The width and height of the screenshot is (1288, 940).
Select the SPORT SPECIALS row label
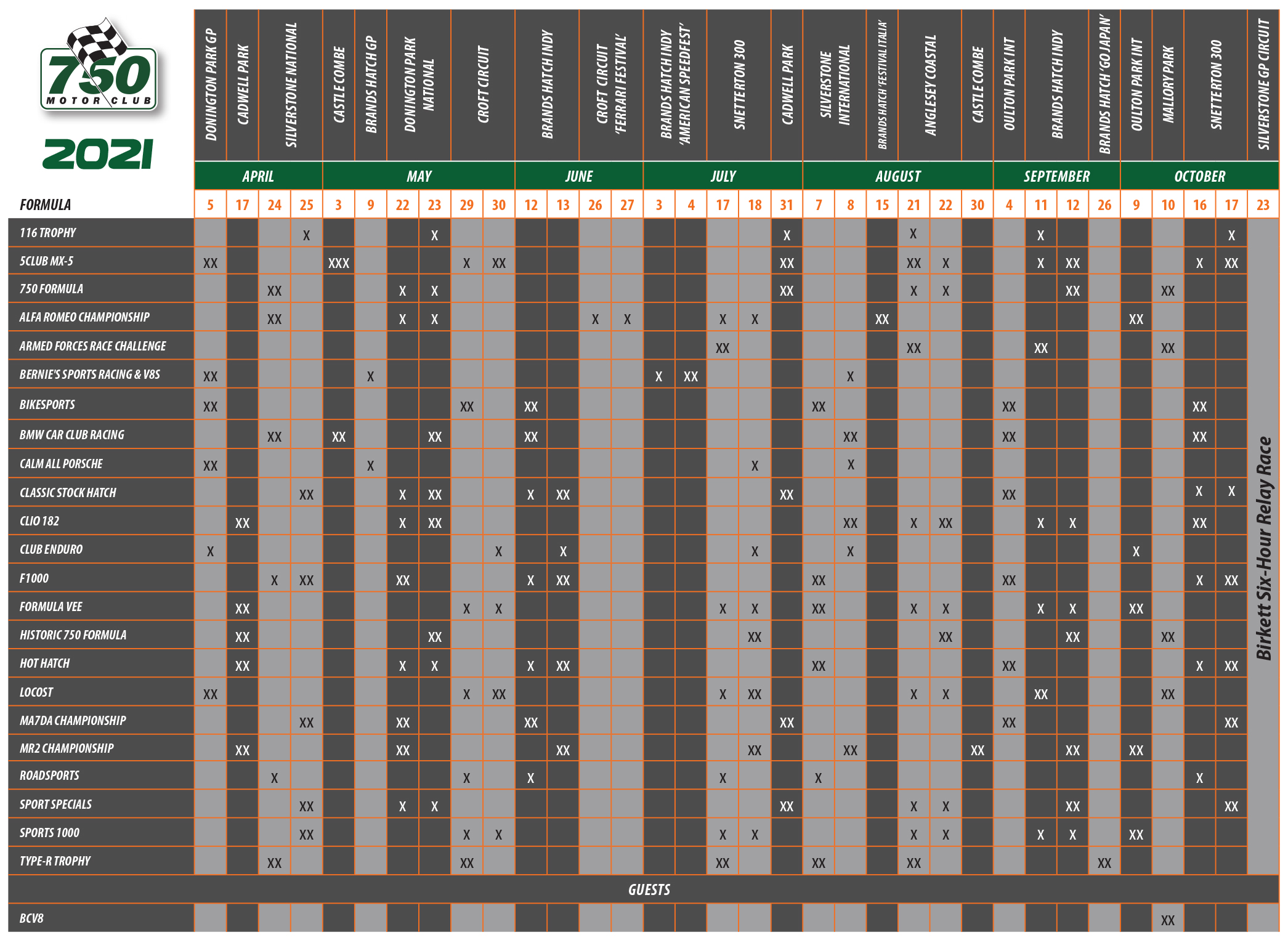pos(55,804)
